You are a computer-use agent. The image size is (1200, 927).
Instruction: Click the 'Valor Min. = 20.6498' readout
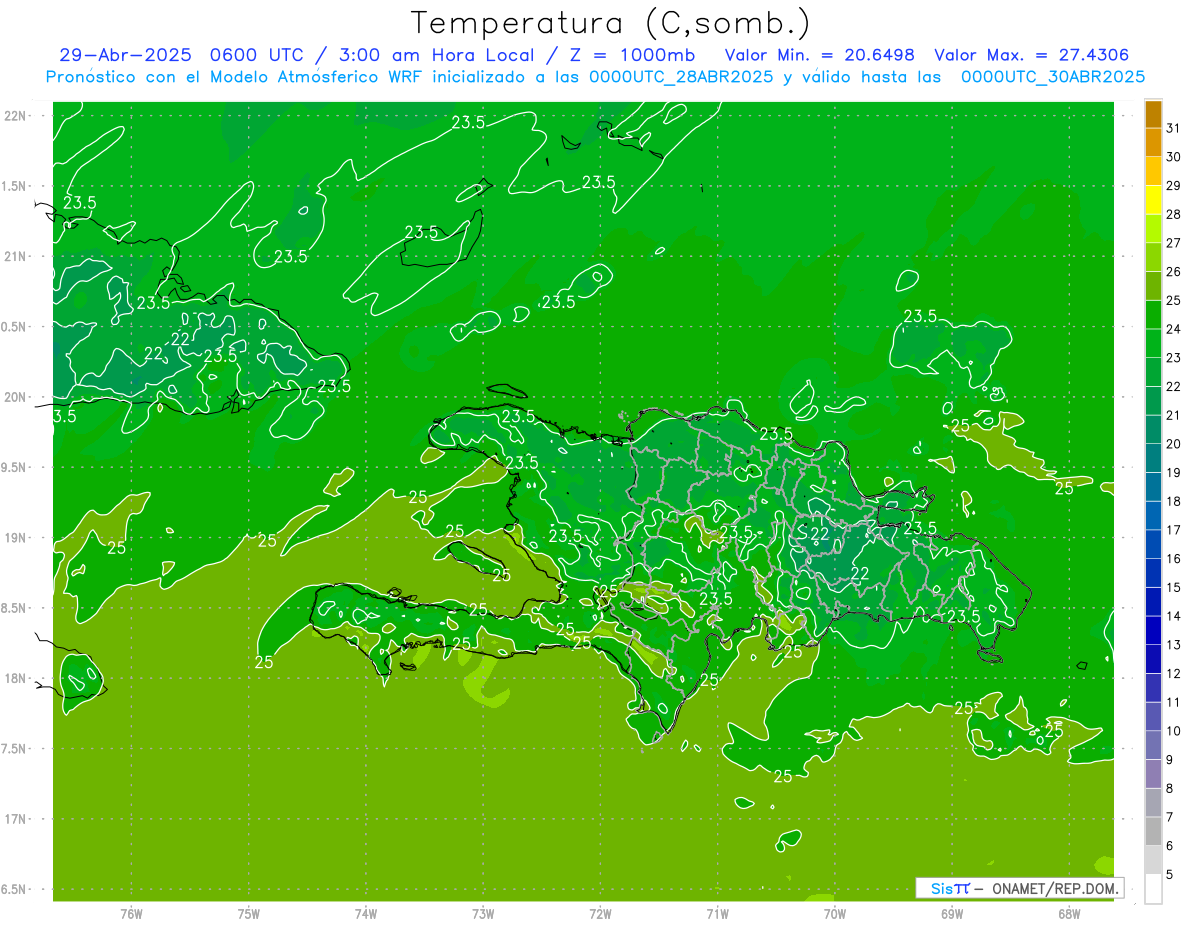click(819, 55)
